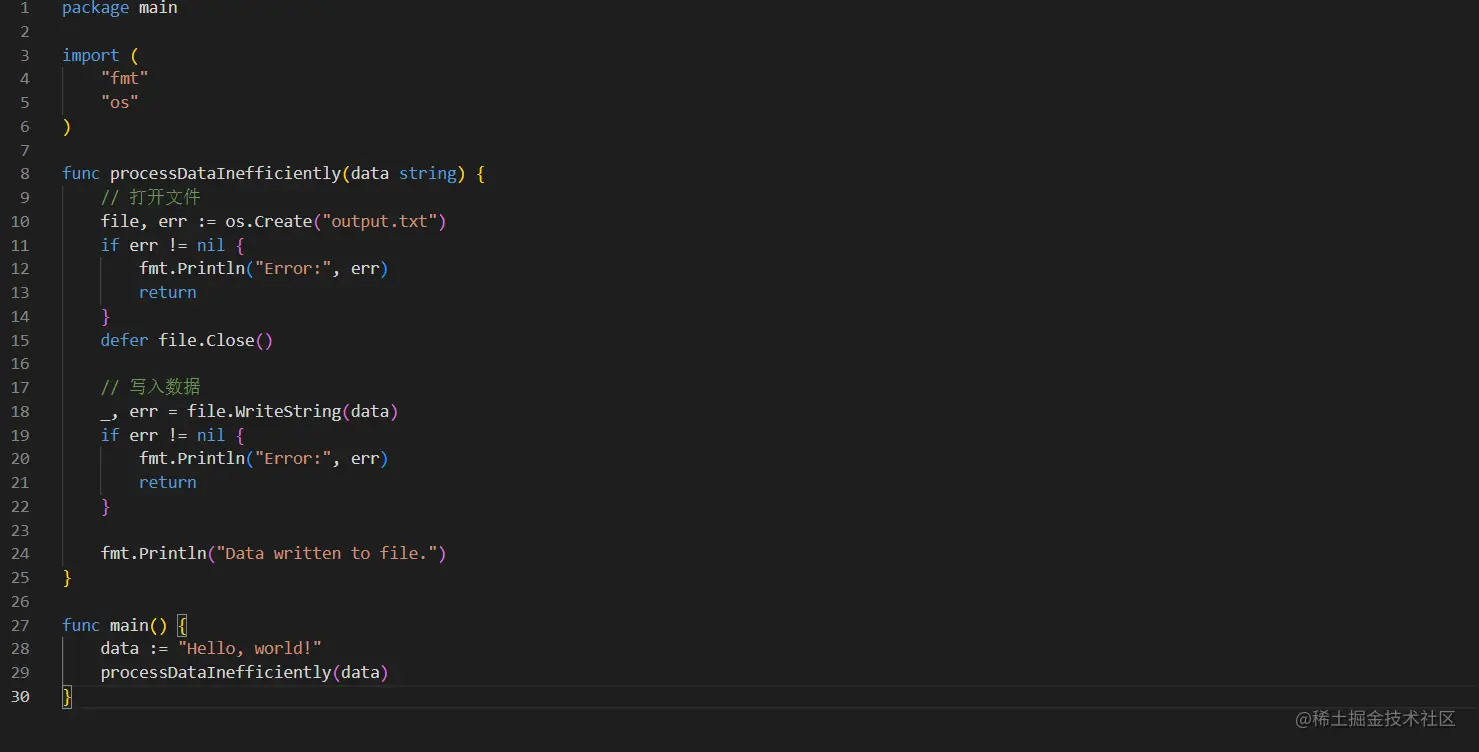Click the closing brace on line 30
This screenshot has height=752, width=1479.
point(67,696)
